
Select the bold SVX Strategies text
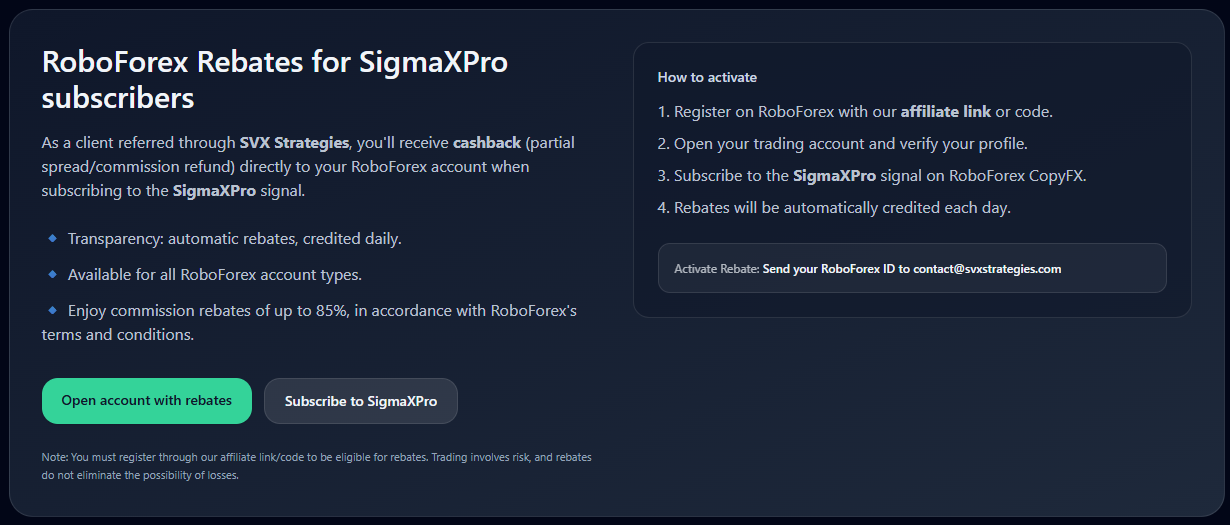pyautogui.click(x=295, y=143)
